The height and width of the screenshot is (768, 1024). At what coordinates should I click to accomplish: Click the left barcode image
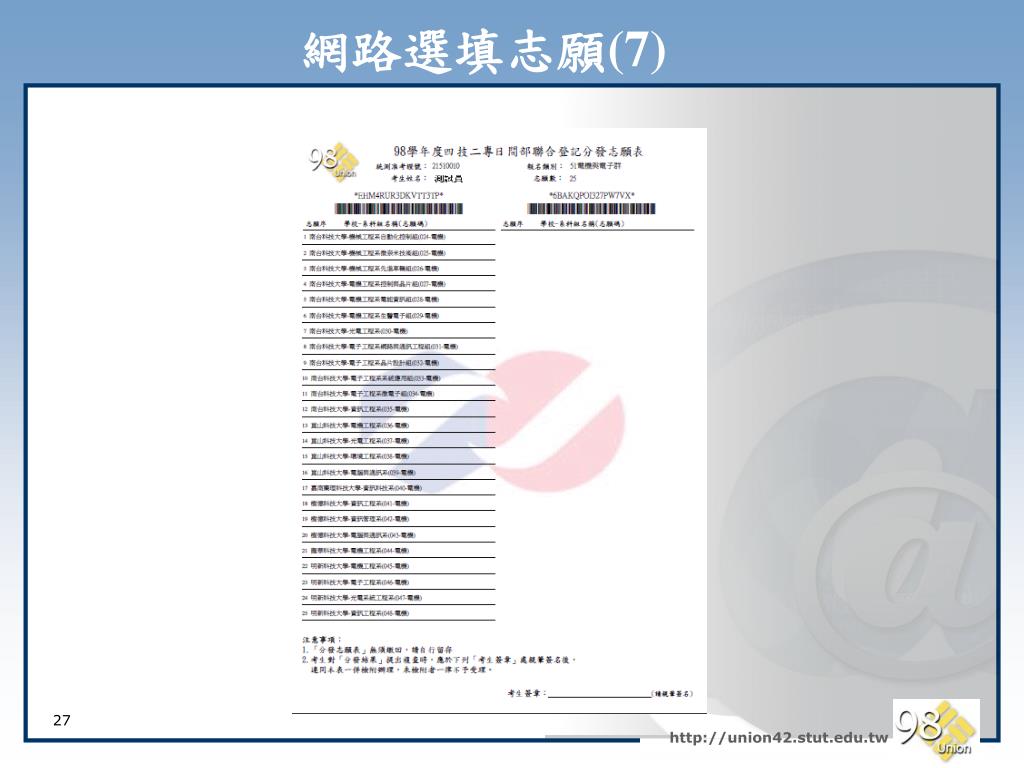coord(398,209)
